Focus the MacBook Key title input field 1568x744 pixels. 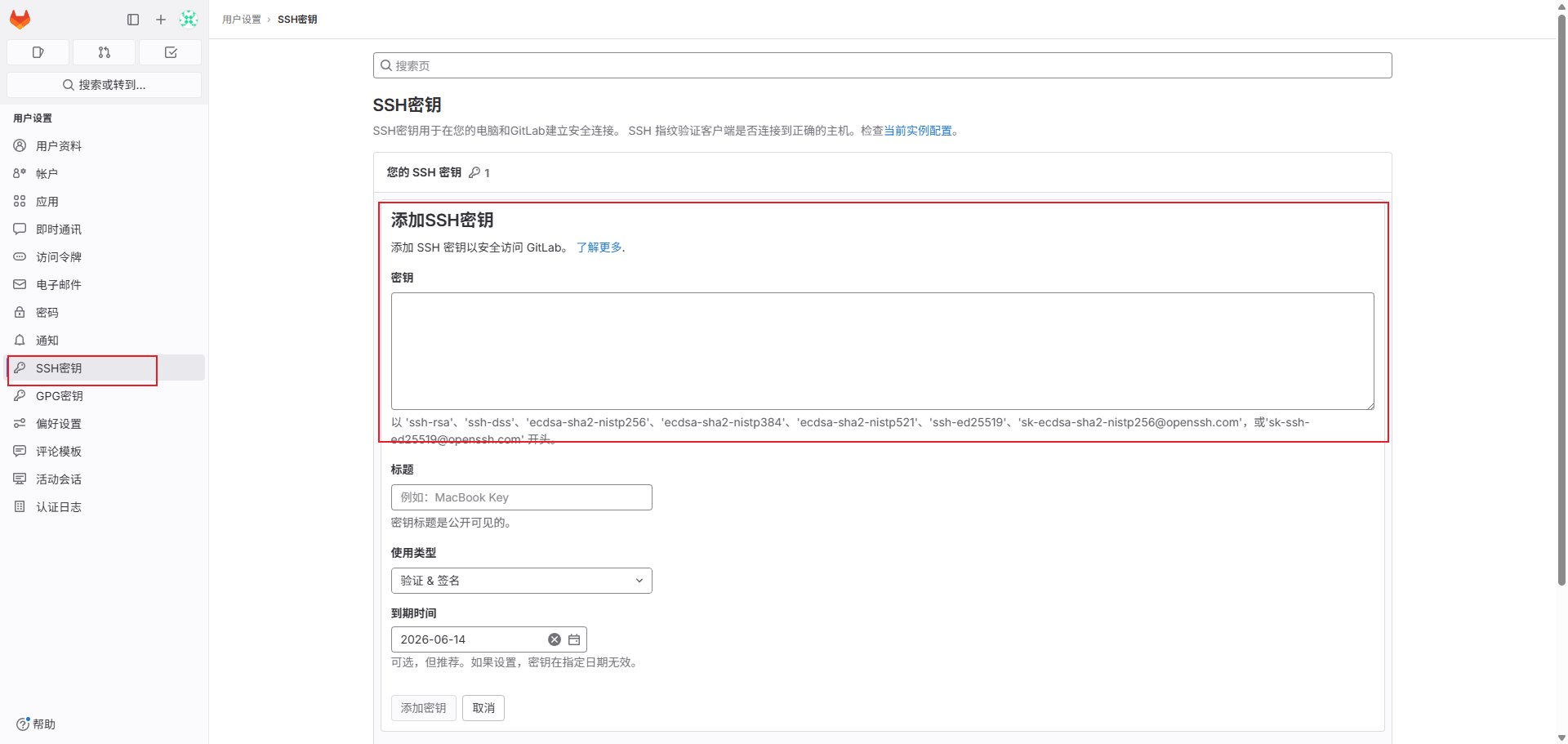521,497
